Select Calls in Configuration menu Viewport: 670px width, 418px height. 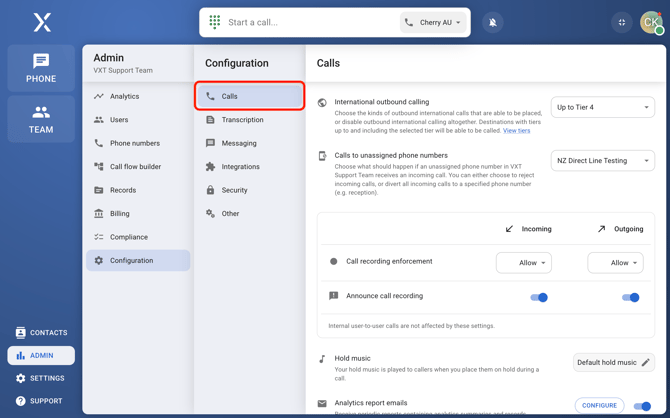[x=250, y=96]
